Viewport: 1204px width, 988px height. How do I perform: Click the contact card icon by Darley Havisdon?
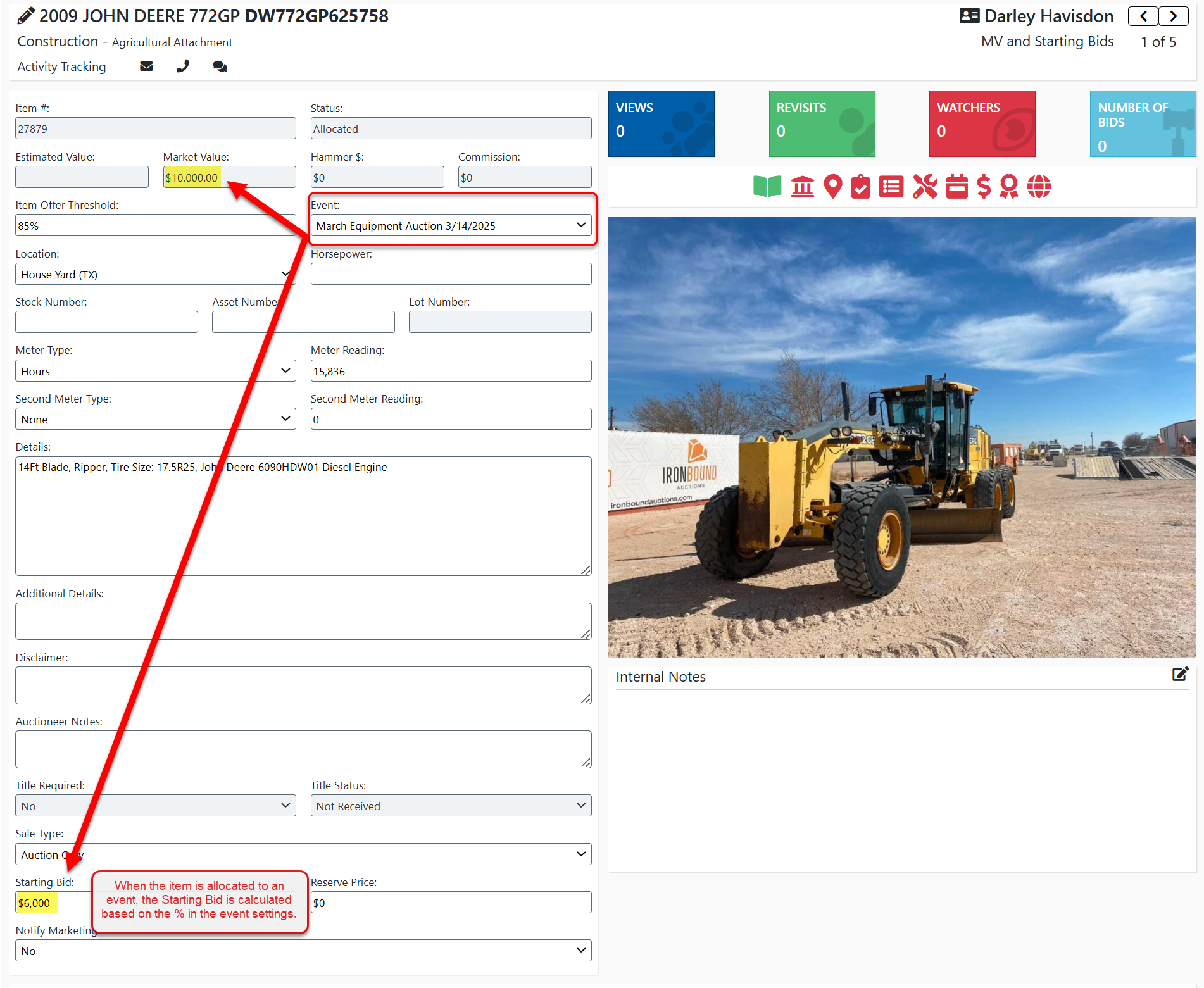[x=970, y=16]
